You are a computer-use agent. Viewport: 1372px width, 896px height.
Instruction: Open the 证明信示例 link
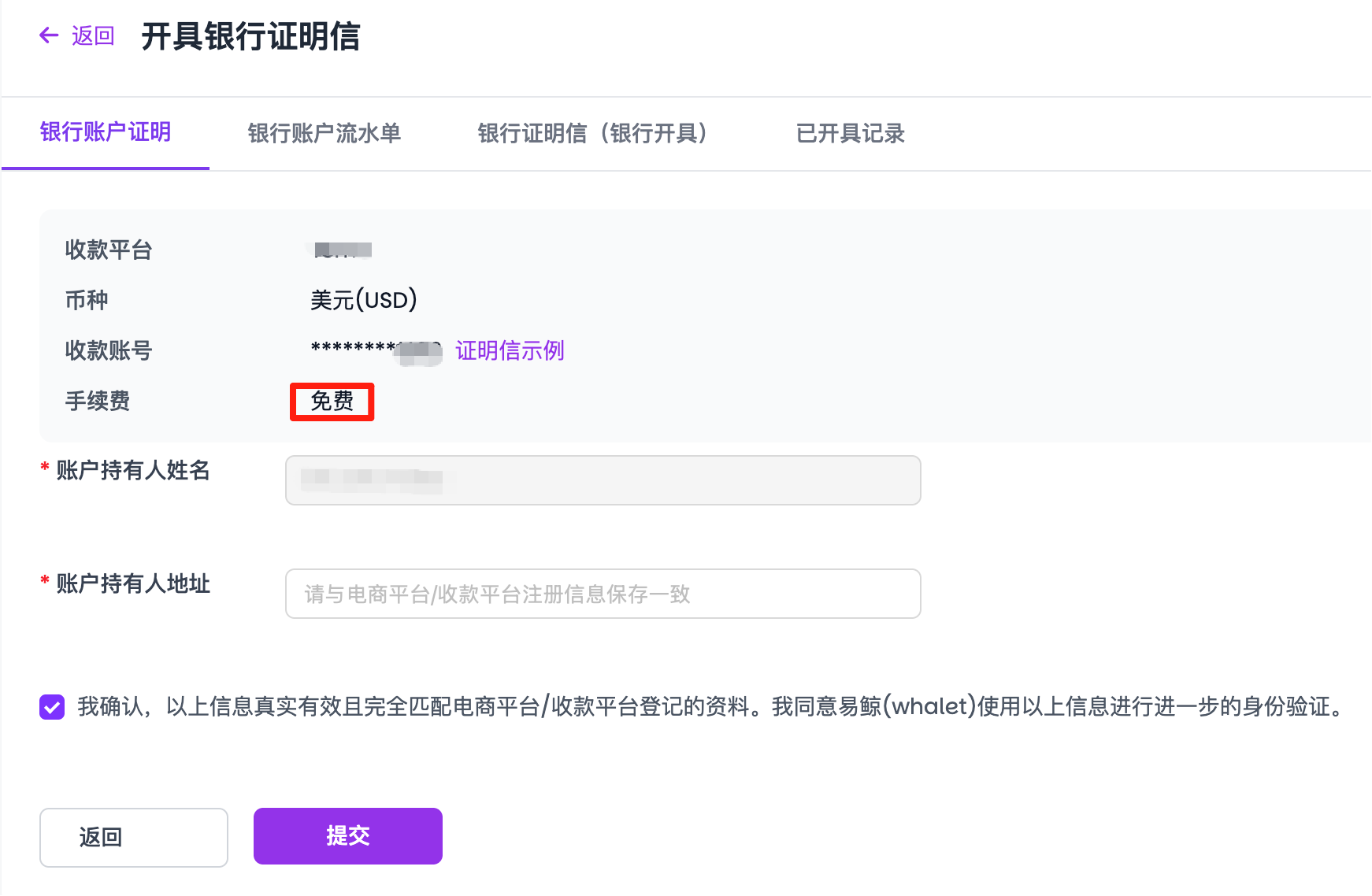(510, 350)
